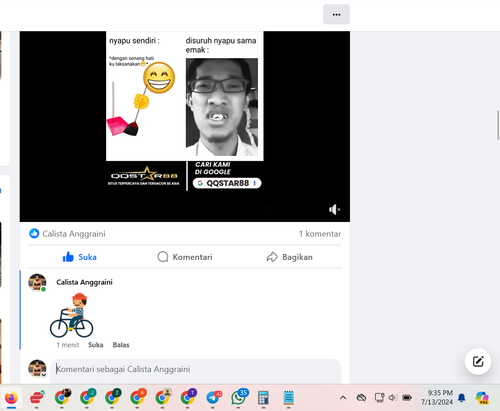Open the Notepad app in taskbar
500x411 pixels.
tap(289, 398)
